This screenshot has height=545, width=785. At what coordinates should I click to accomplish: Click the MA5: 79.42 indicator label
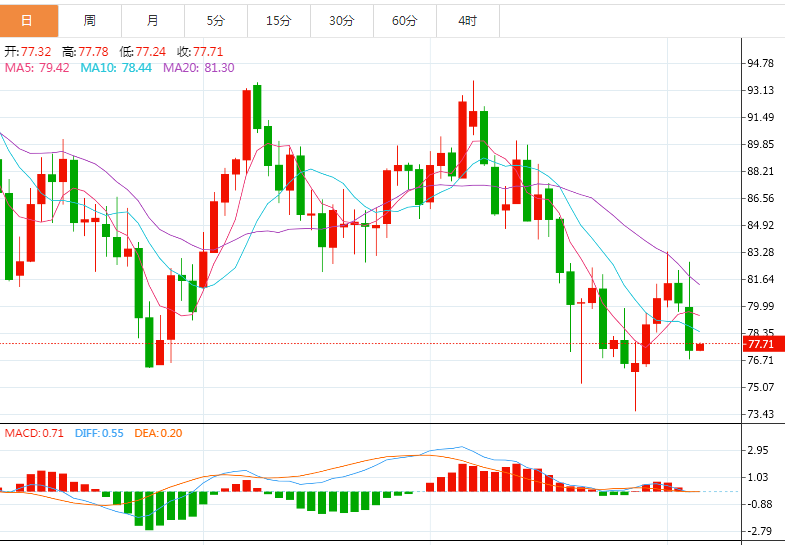(x=37, y=68)
